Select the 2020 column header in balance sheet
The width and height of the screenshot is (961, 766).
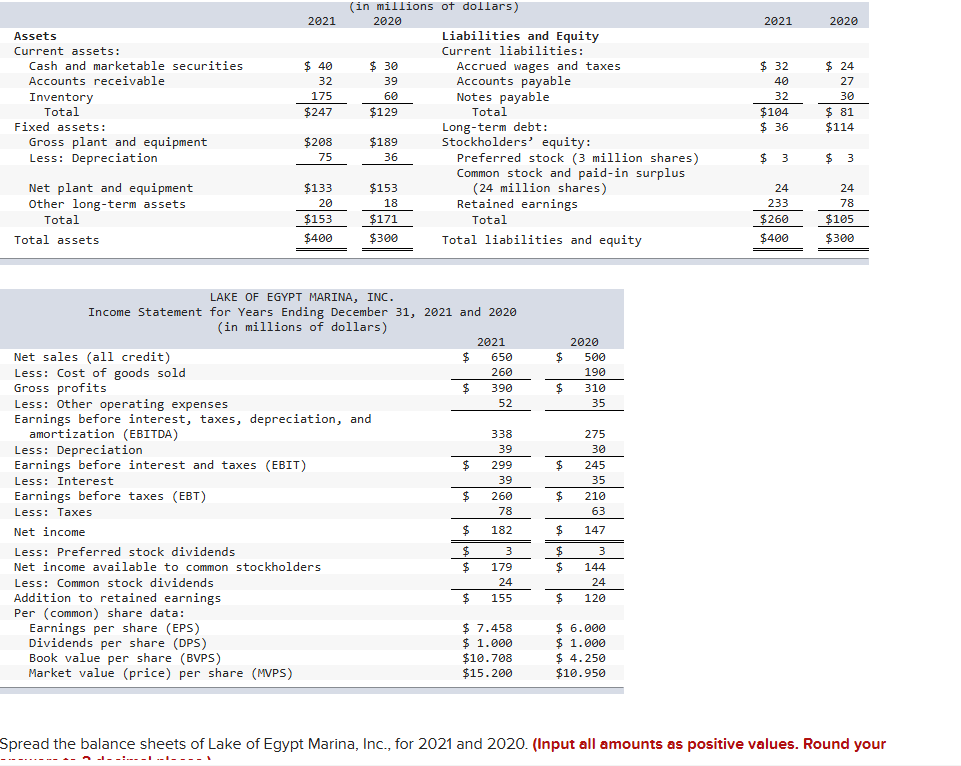click(387, 20)
